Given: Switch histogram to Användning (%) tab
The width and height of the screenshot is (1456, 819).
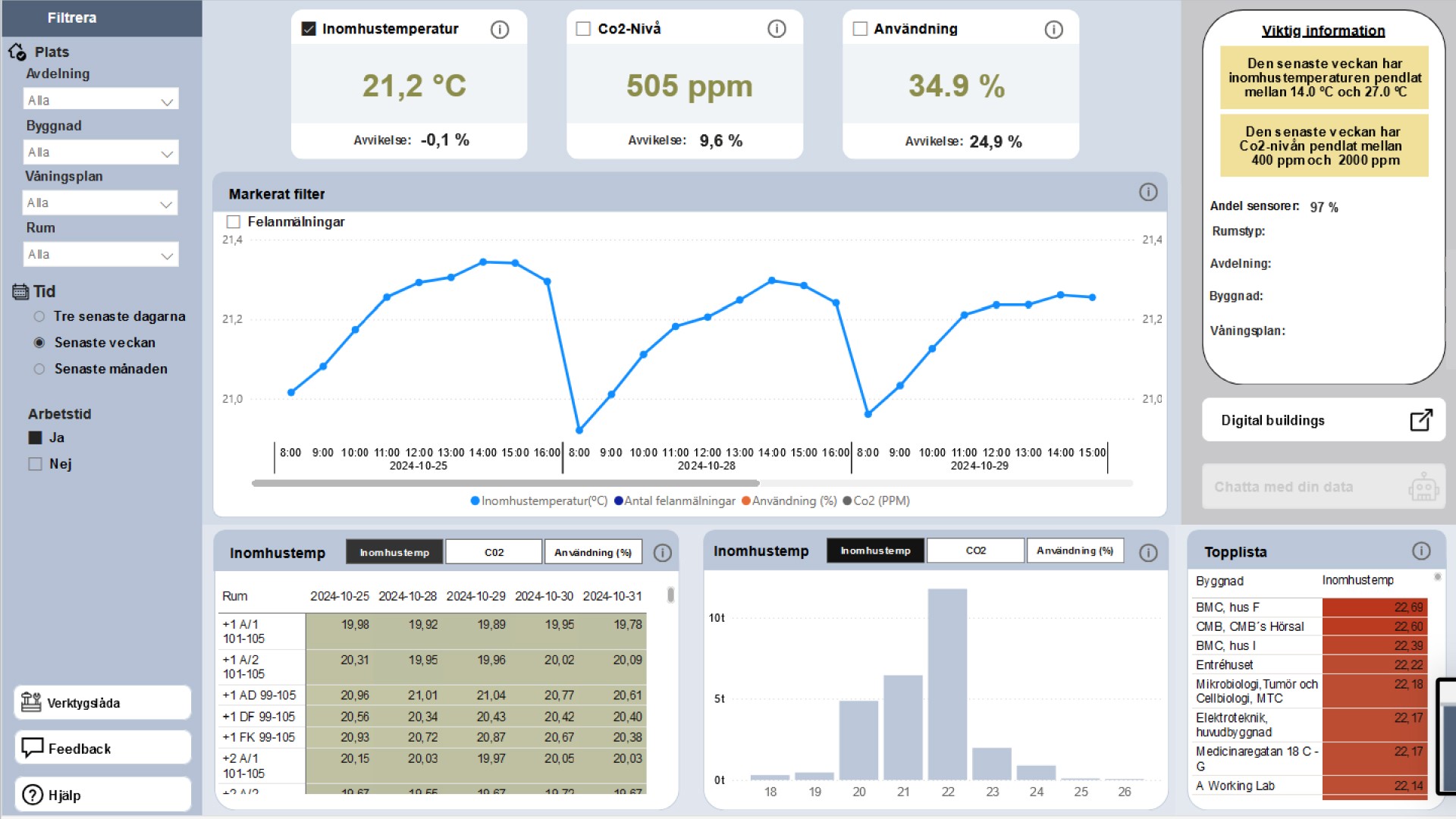Looking at the screenshot, I should 1075,551.
